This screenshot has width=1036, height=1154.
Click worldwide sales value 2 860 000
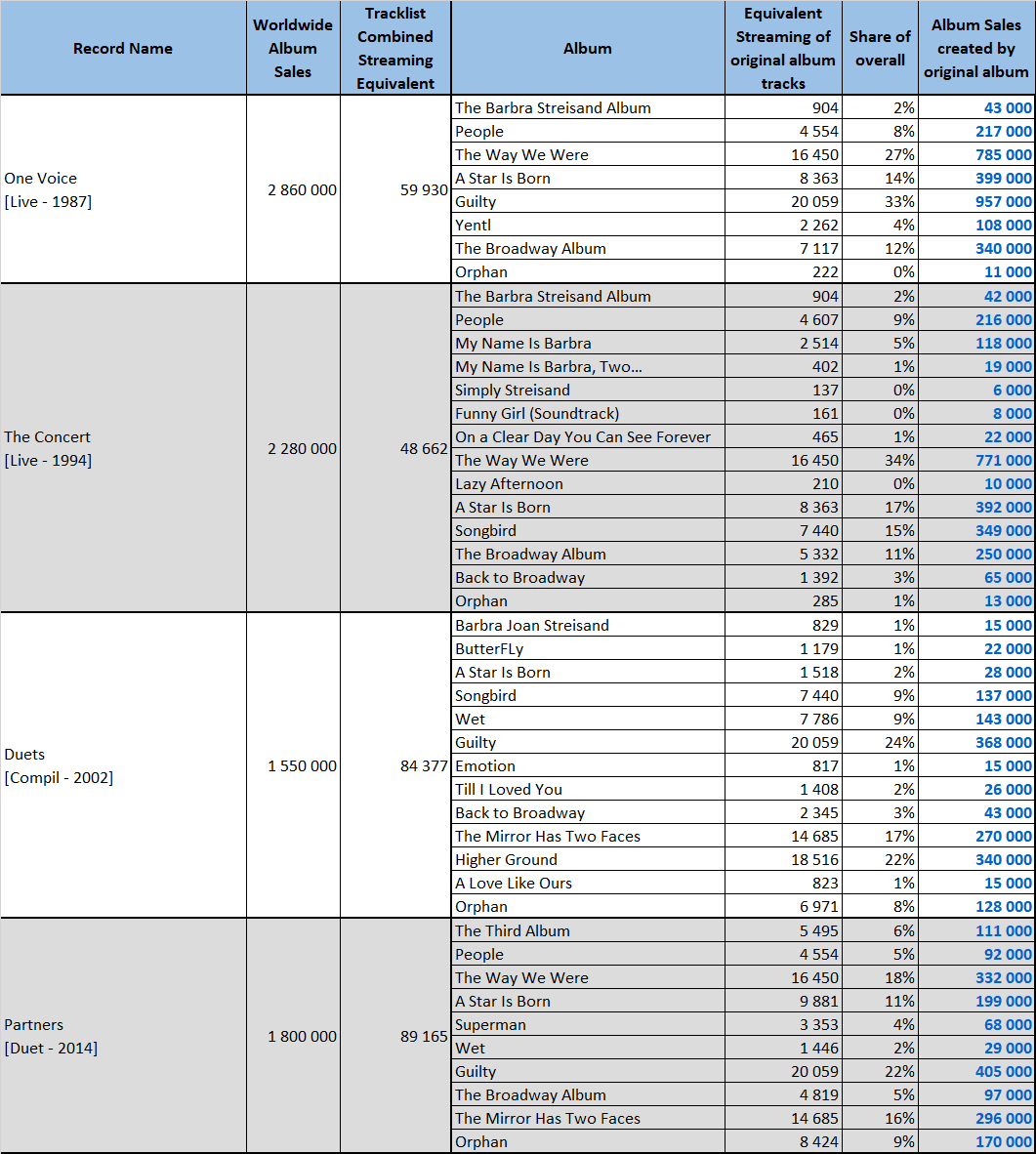293,189
